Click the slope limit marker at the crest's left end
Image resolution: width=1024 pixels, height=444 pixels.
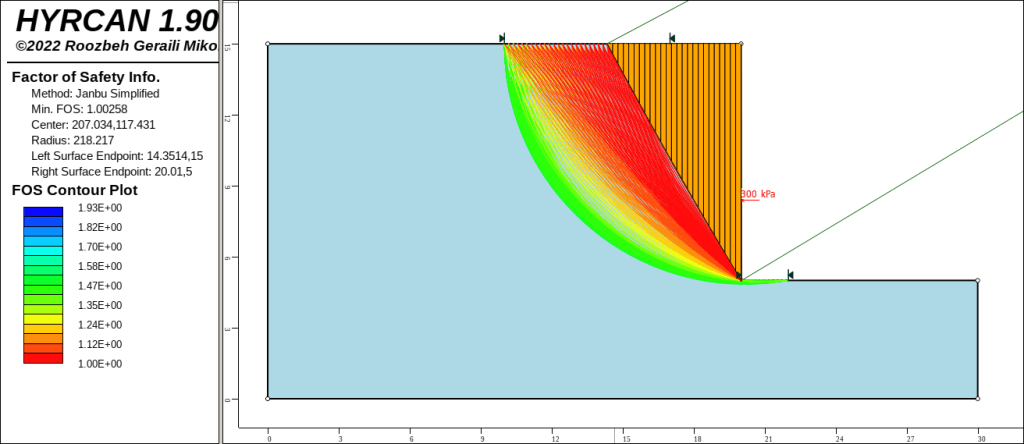click(502, 39)
